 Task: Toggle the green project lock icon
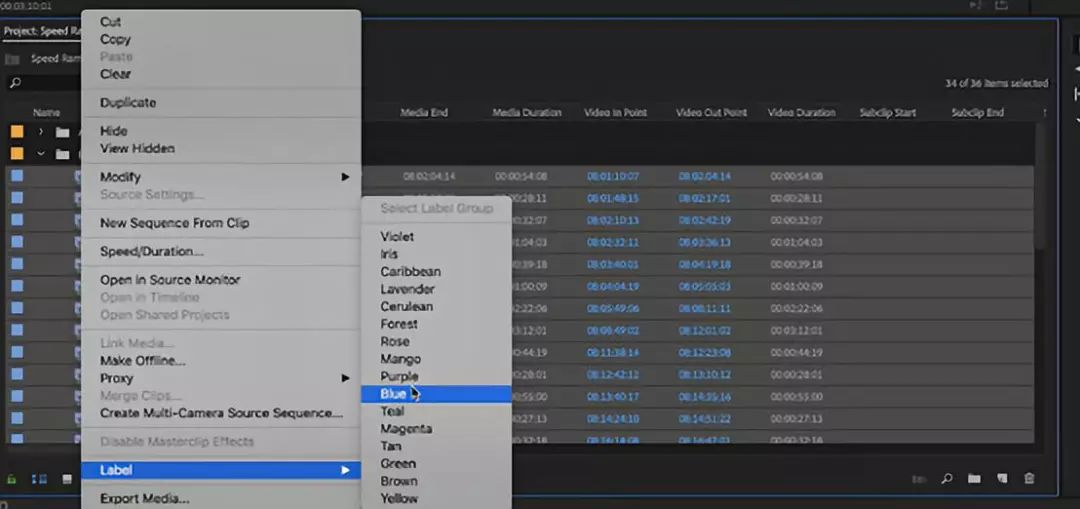click(x=13, y=479)
